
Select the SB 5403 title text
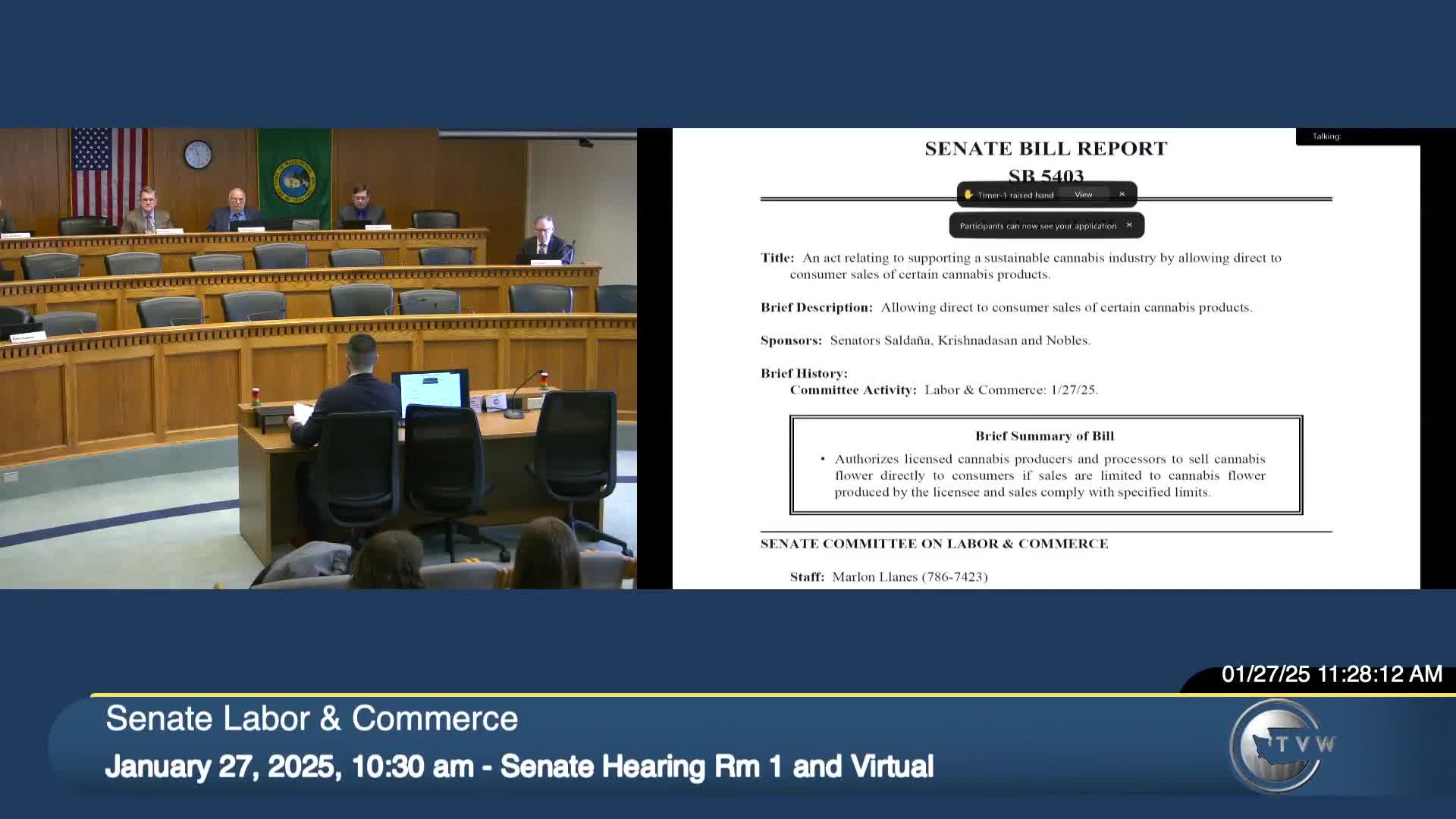(1045, 176)
